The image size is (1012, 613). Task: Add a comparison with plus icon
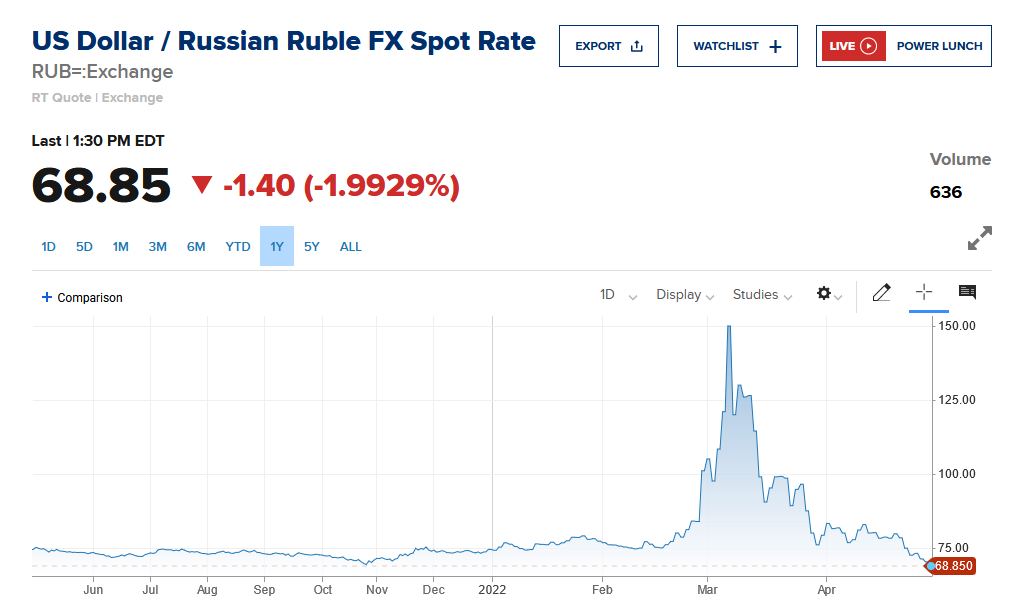pyautogui.click(x=46, y=297)
